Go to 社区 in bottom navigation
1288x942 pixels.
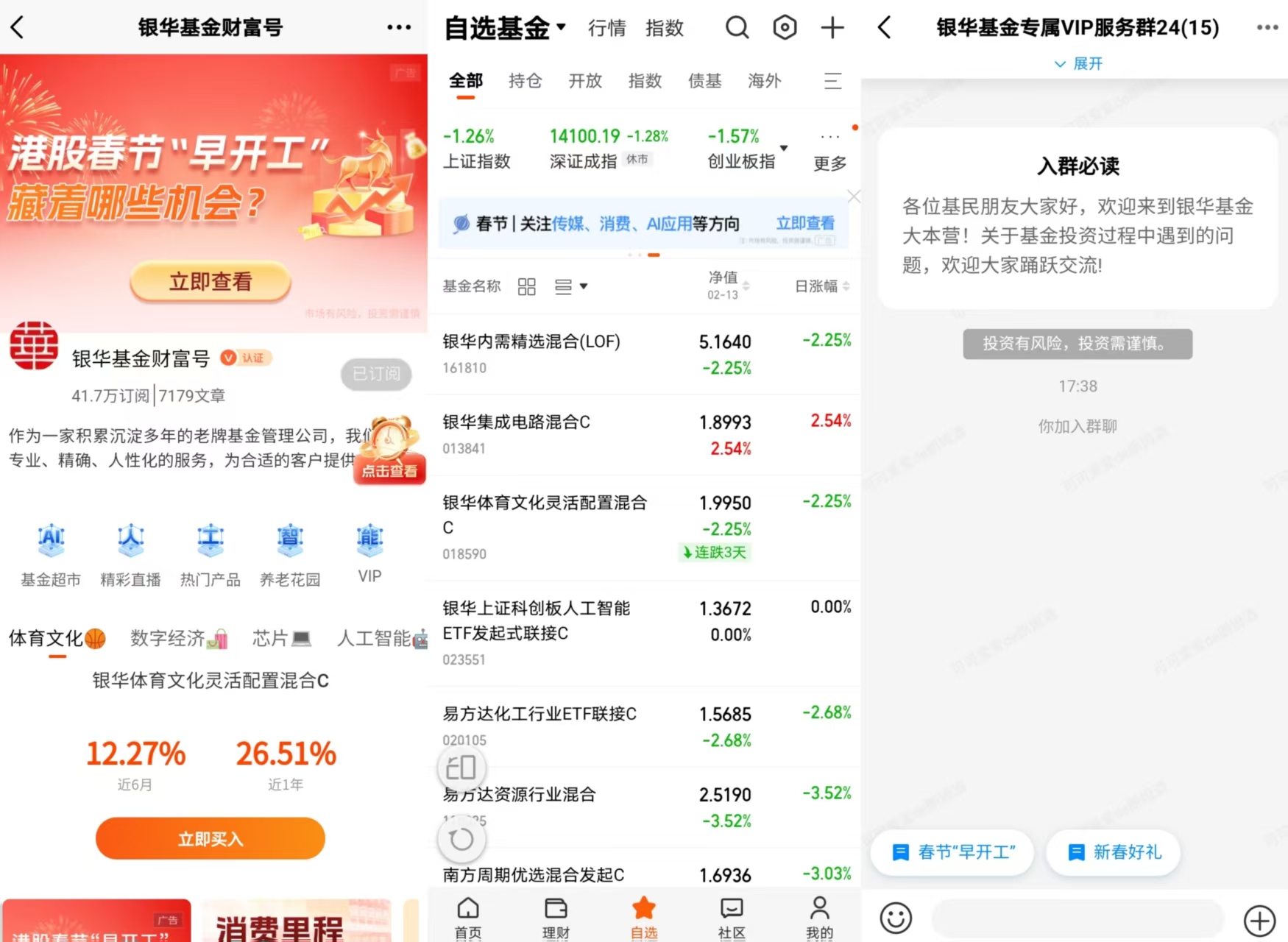(x=732, y=917)
